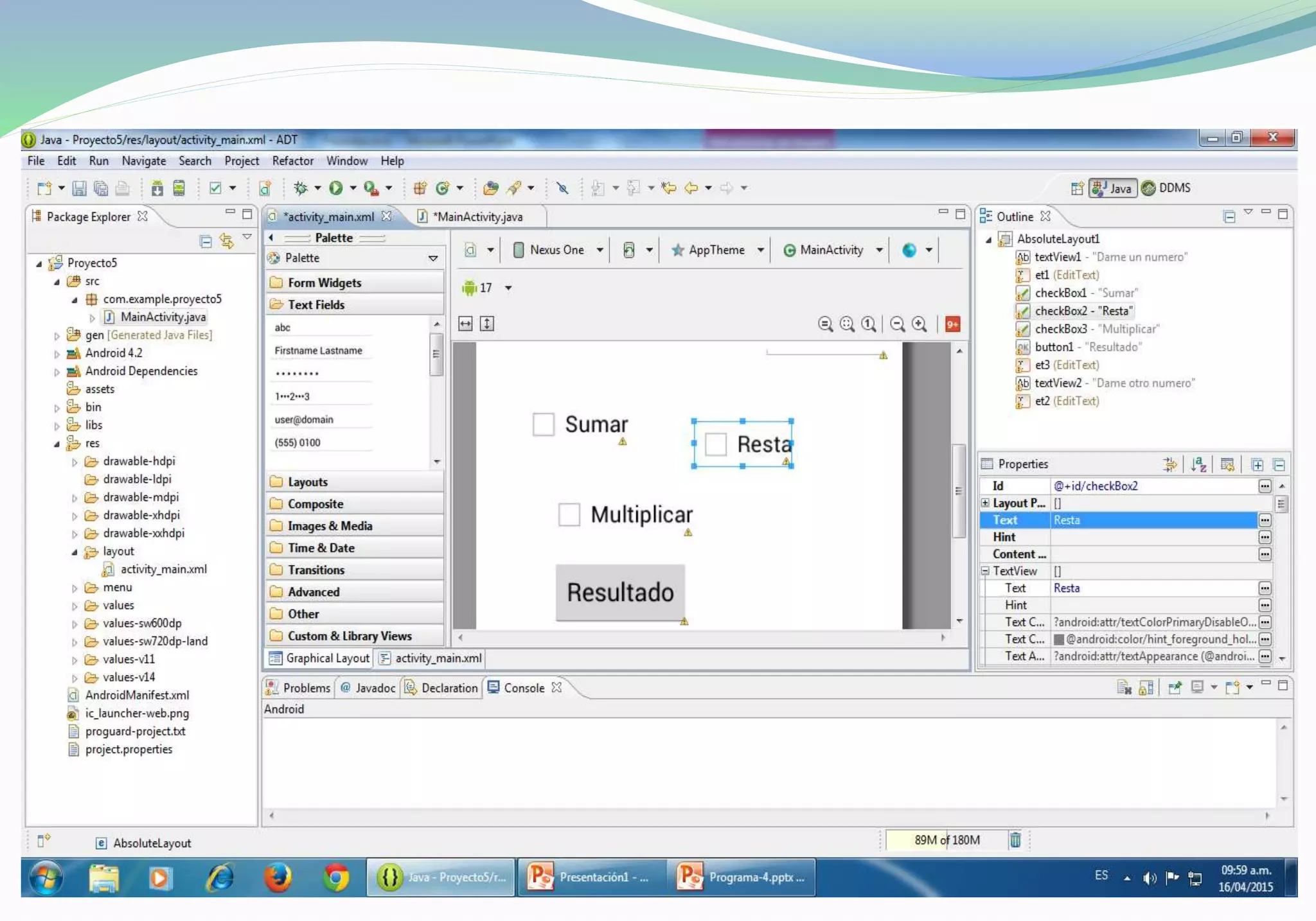Image resolution: width=1316 pixels, height=921 pixels.
Task: Click Collapse All icon in Package Explorer
Action: point(206,241)
